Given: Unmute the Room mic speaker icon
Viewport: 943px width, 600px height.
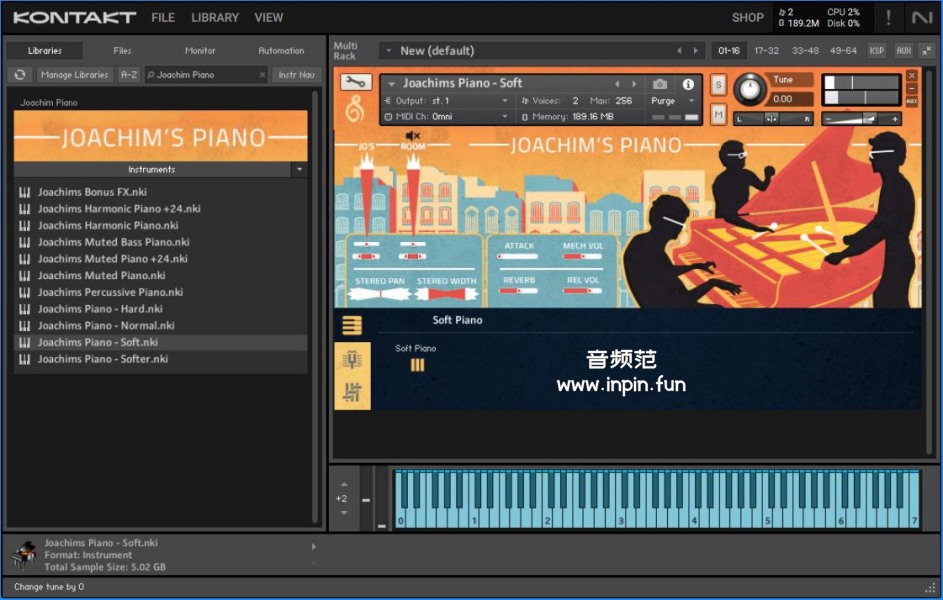Looking at the screenshot, I should [413, 136].
